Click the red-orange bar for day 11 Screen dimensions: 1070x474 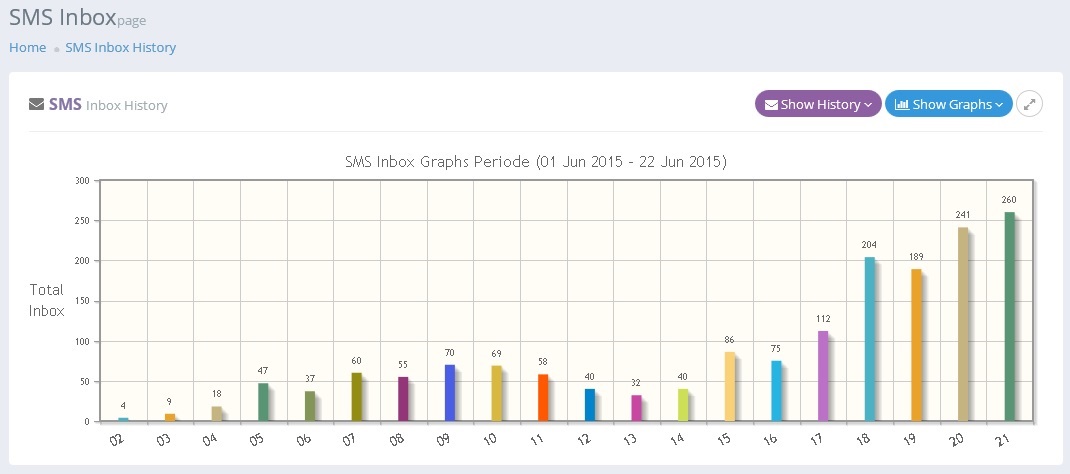coord(543,398)
